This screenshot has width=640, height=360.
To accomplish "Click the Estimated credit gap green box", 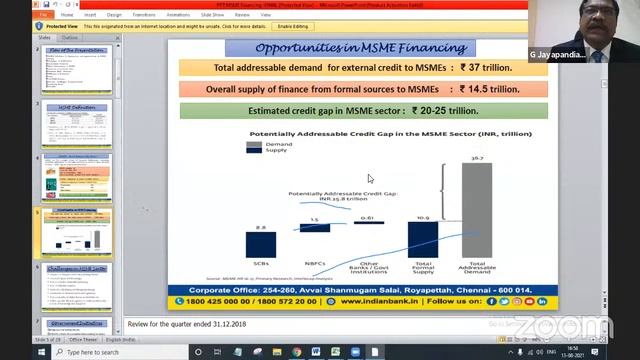I will (364, 111).
